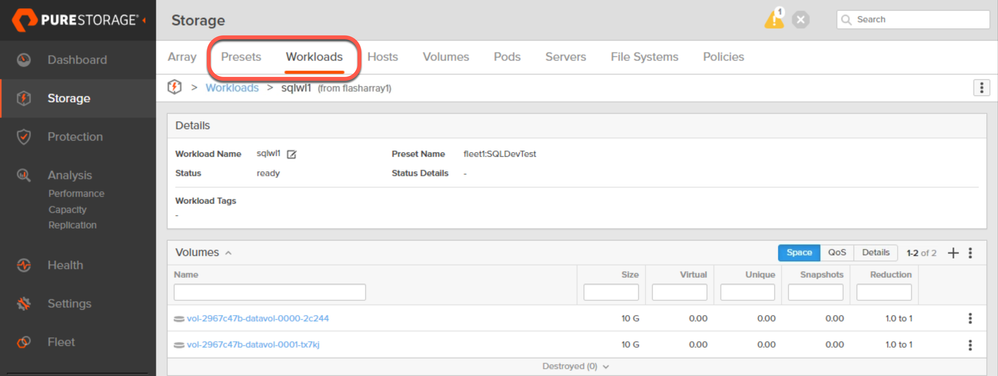Image resolution: width=998 pixels, height=376 pixels.
Task: Click the edit workload name pencil icon
Action: [x=292, y=154]
